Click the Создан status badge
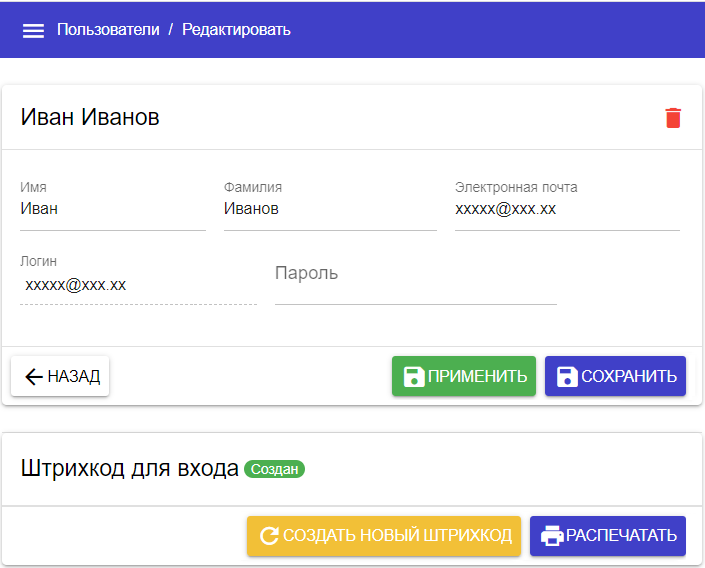This screenshot has height=568, width=705. 274,469
